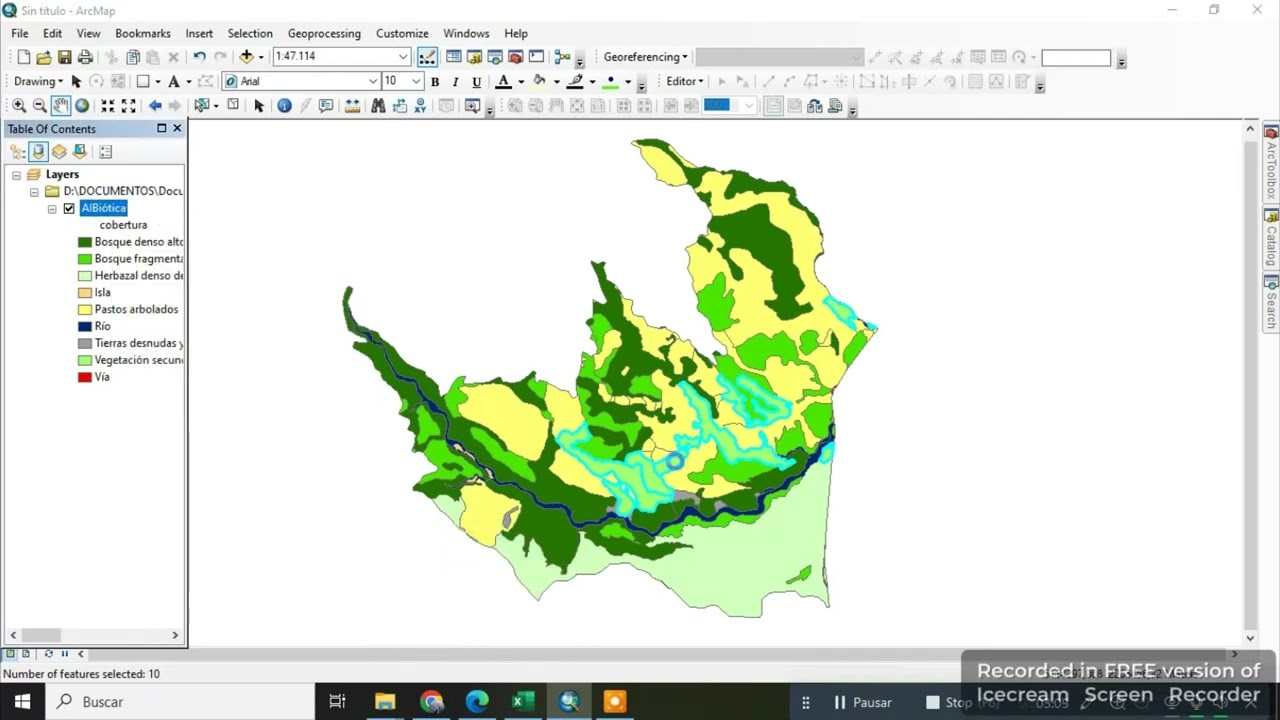The width and height of the screenshot is (1280, 720).
Task: Zoom to Full Extent globe
Action: [82, 106]
